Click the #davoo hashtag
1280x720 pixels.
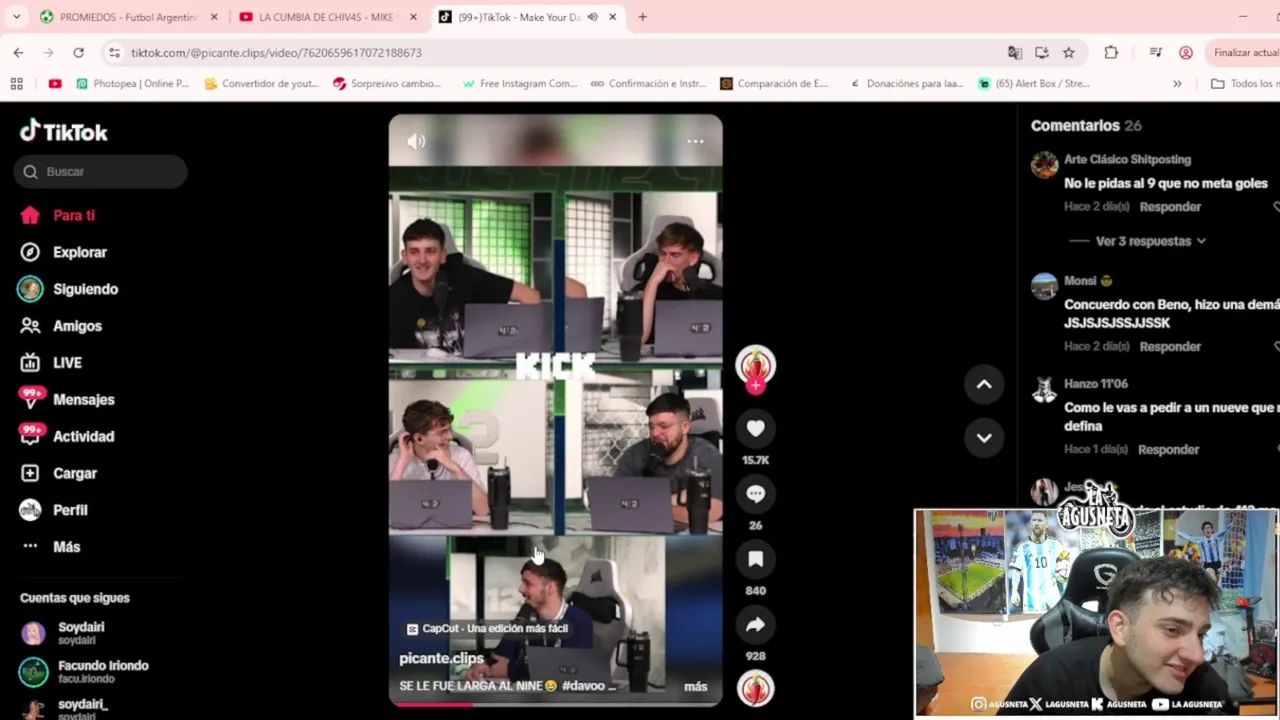pyautogui.click(x=585, y=686)
